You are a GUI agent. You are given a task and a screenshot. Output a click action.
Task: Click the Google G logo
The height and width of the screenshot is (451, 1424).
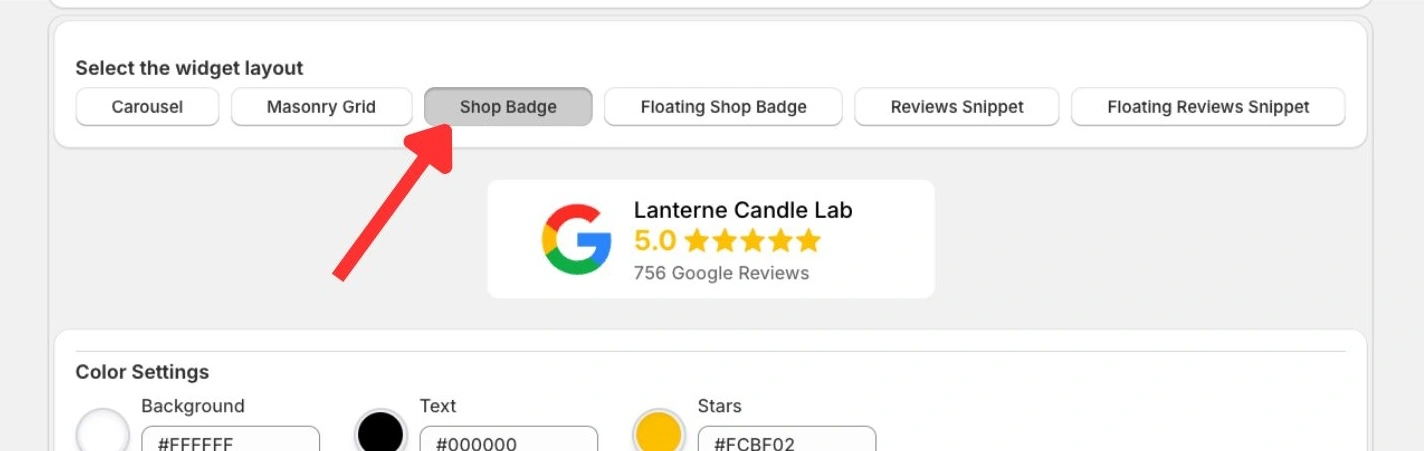click(577, 239)
